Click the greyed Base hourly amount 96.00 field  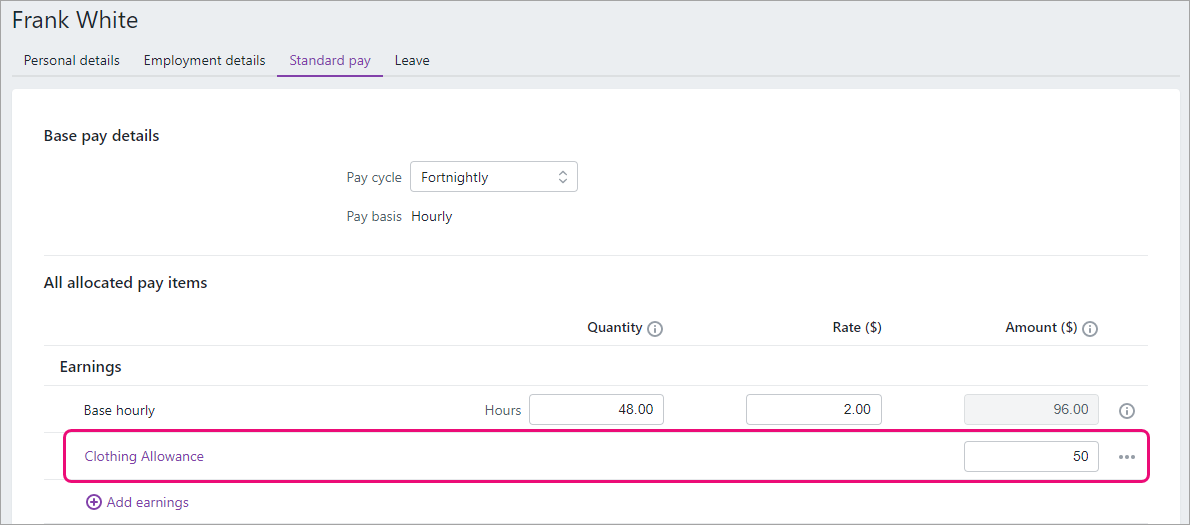point(1031,410)
